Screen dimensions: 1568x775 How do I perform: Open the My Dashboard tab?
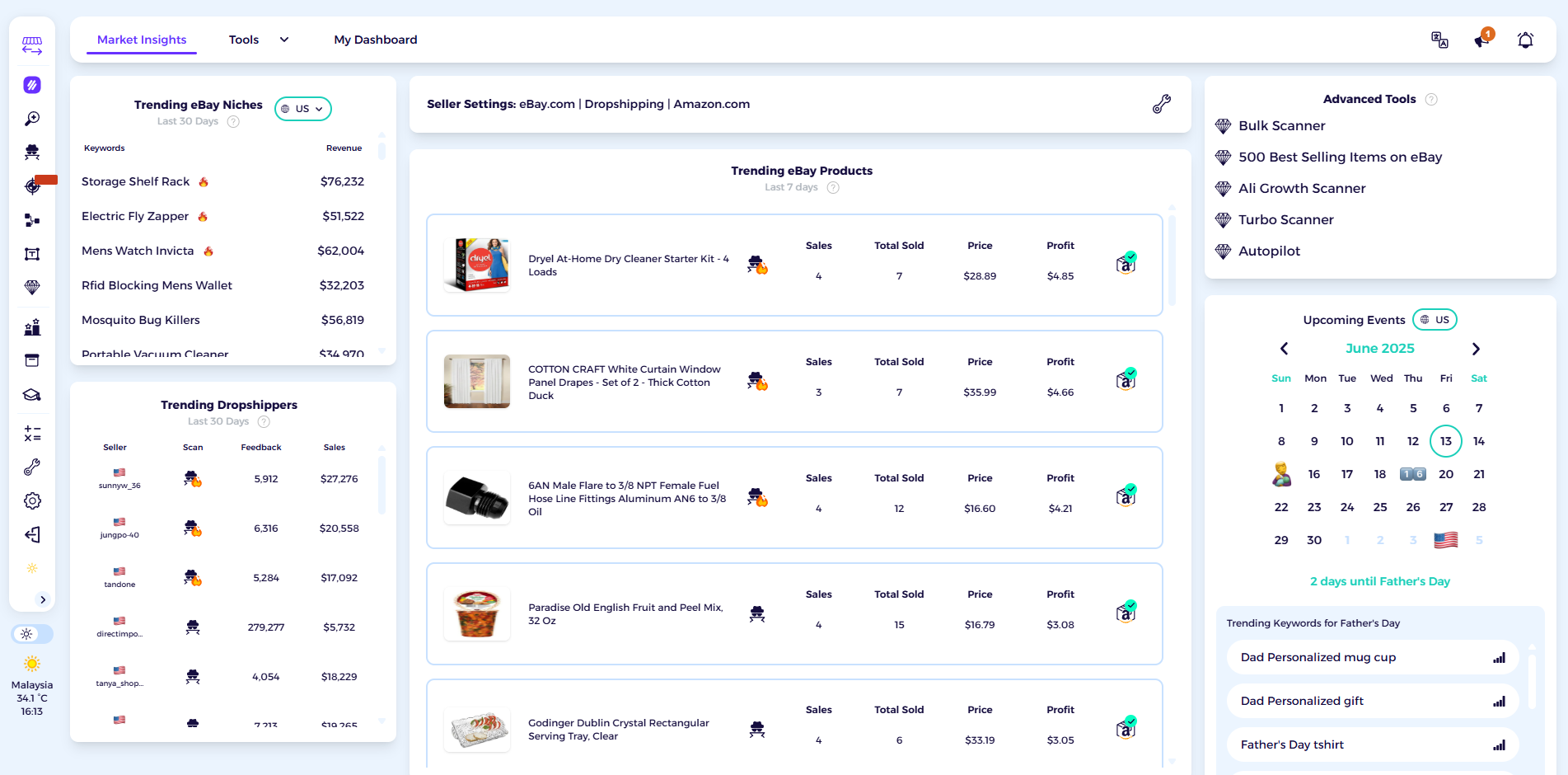pos(375,40)
